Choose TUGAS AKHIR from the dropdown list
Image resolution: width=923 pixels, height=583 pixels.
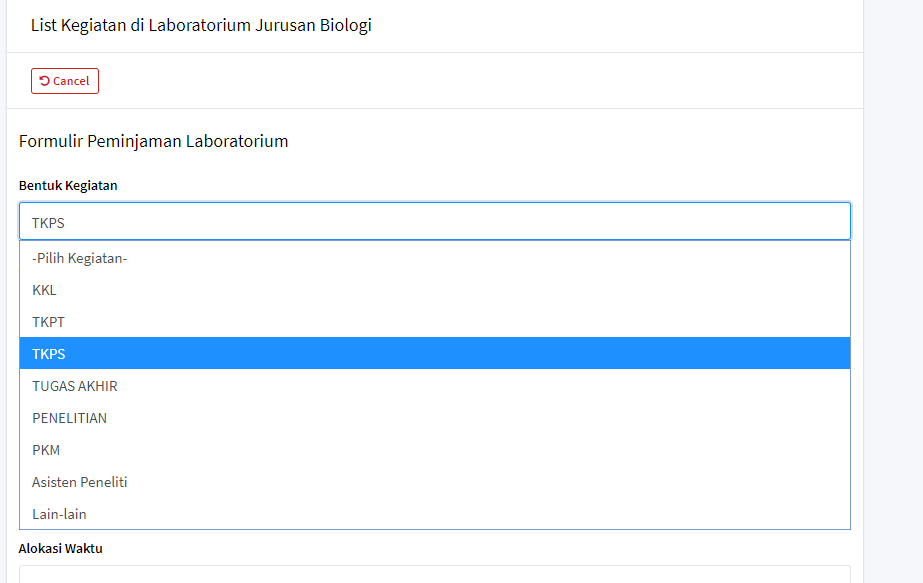click(75, 386)
